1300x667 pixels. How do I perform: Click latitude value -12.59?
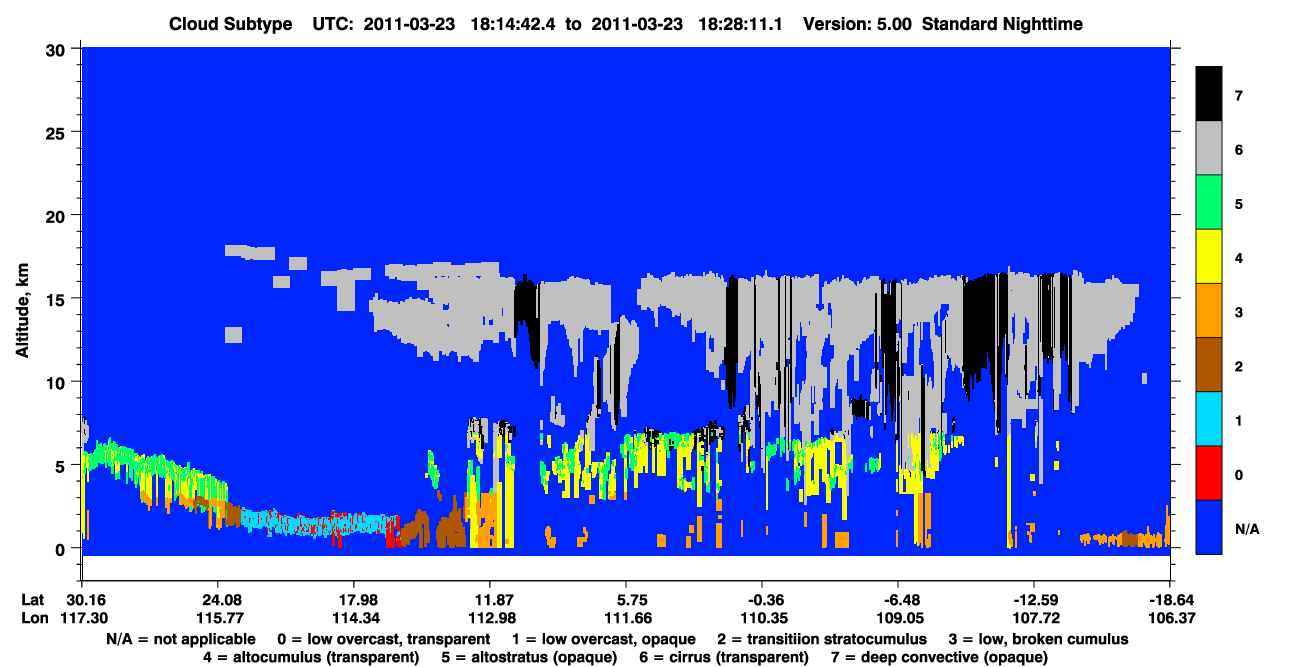[1034, 600]
